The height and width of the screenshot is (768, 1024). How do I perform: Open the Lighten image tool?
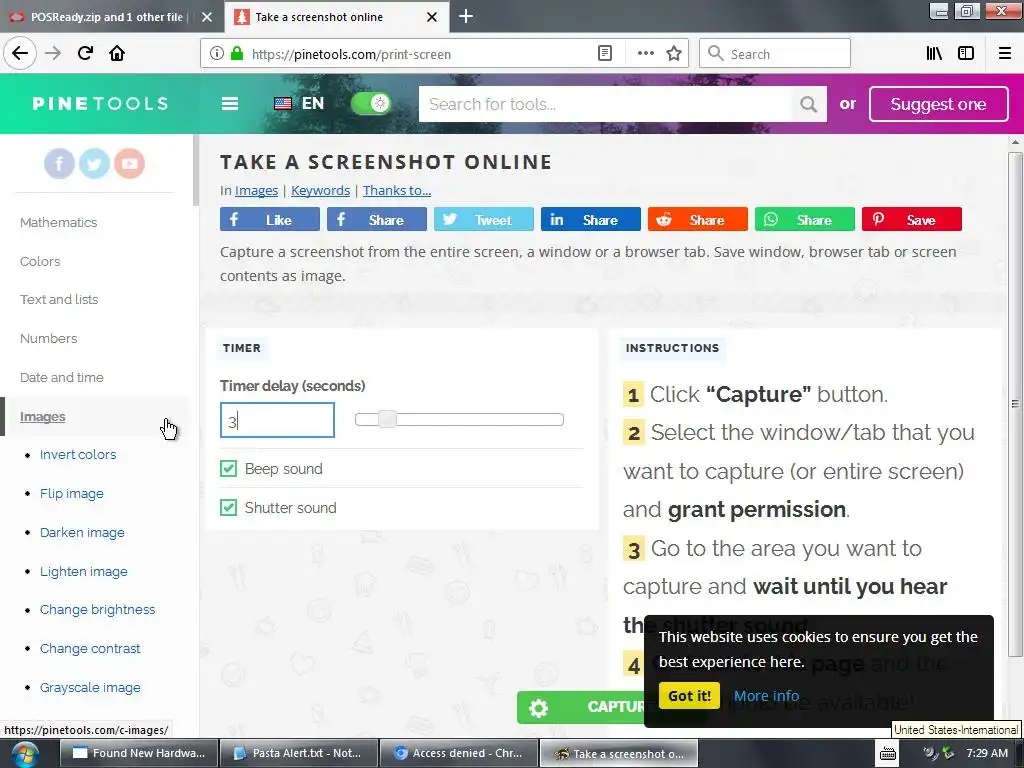point(84,571)
